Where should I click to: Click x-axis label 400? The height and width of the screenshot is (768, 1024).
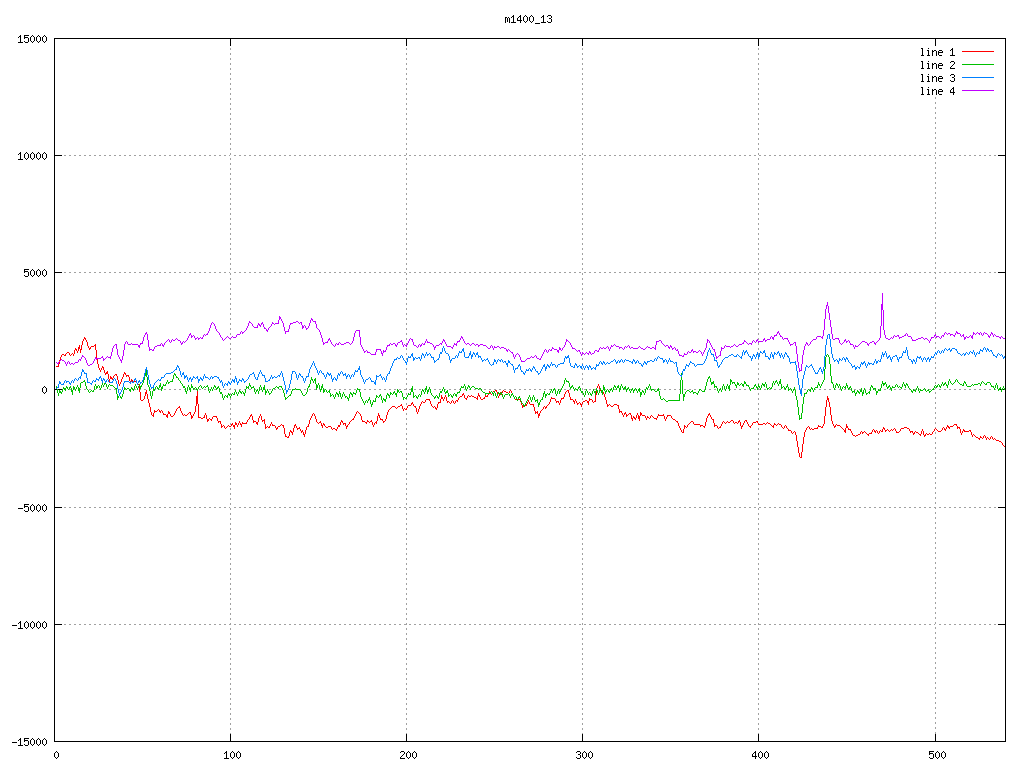click(x=761, y=756)
